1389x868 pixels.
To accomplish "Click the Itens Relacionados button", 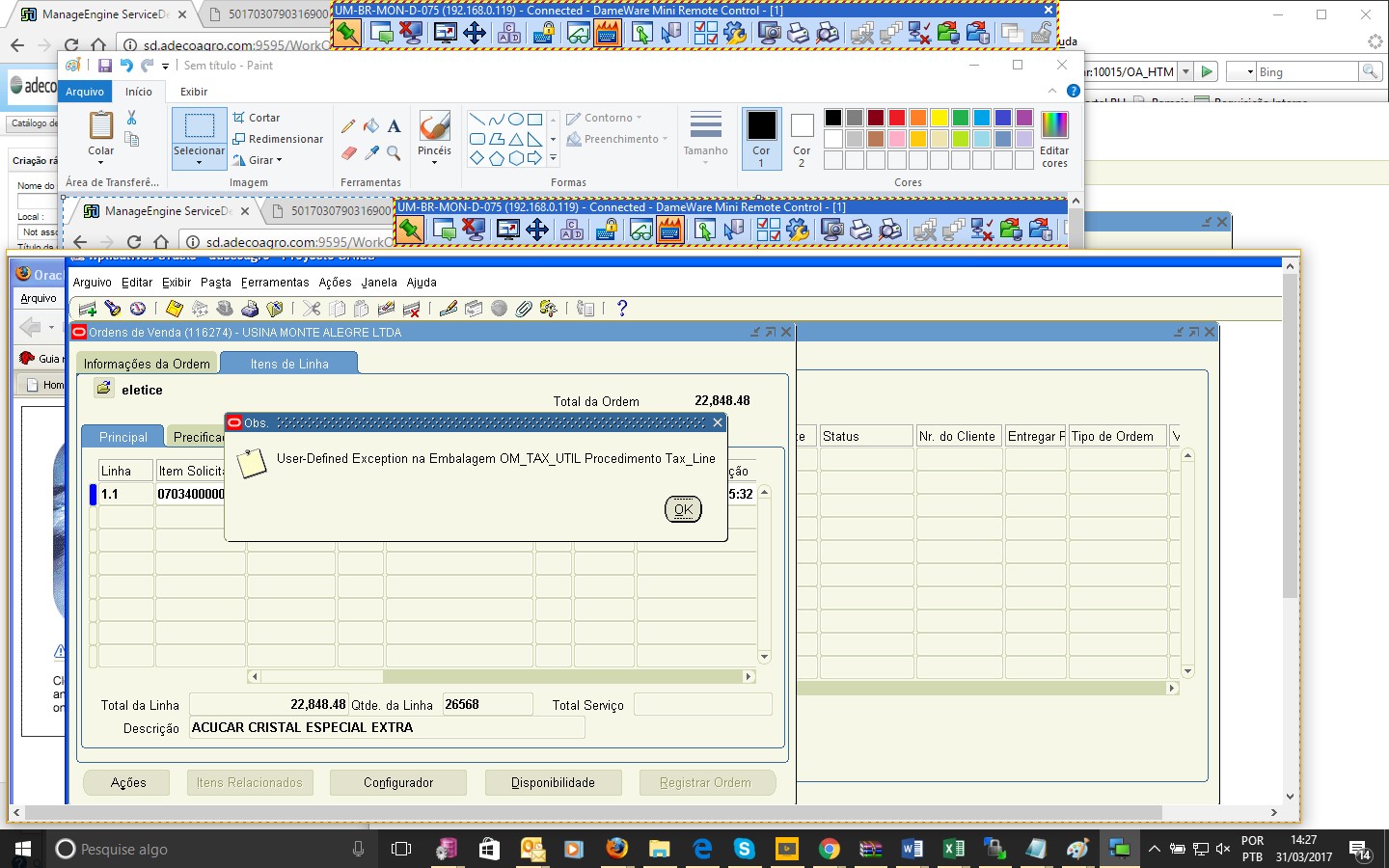I will pos(250,782).
